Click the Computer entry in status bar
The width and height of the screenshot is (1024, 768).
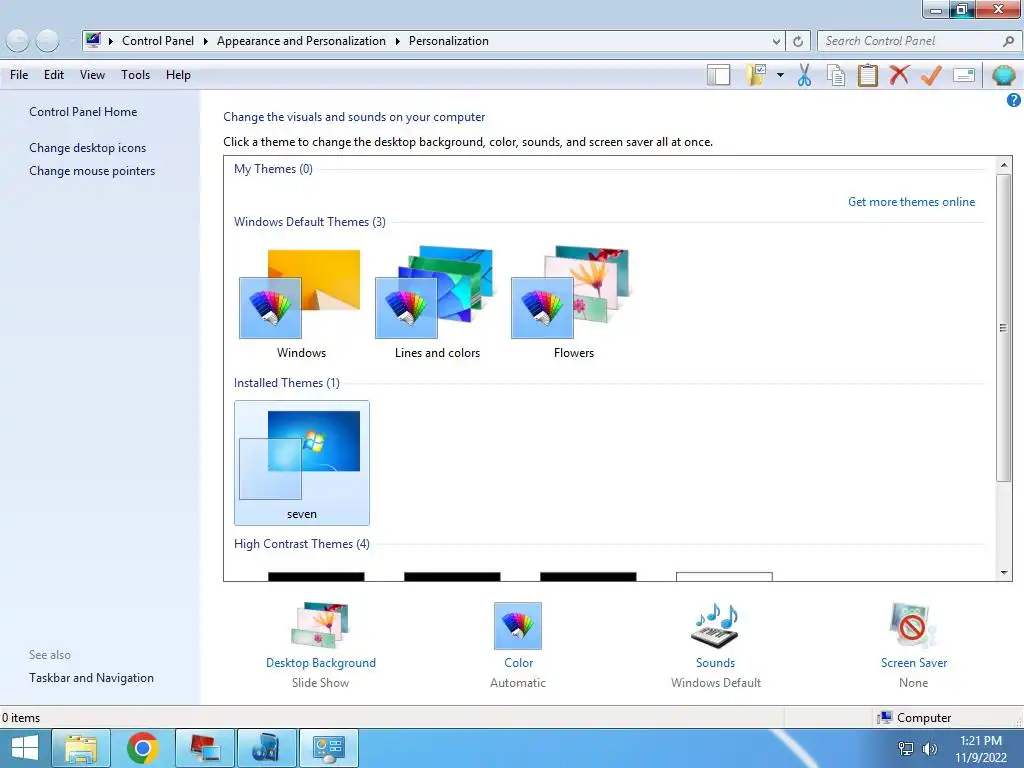(x=915, y=718)
